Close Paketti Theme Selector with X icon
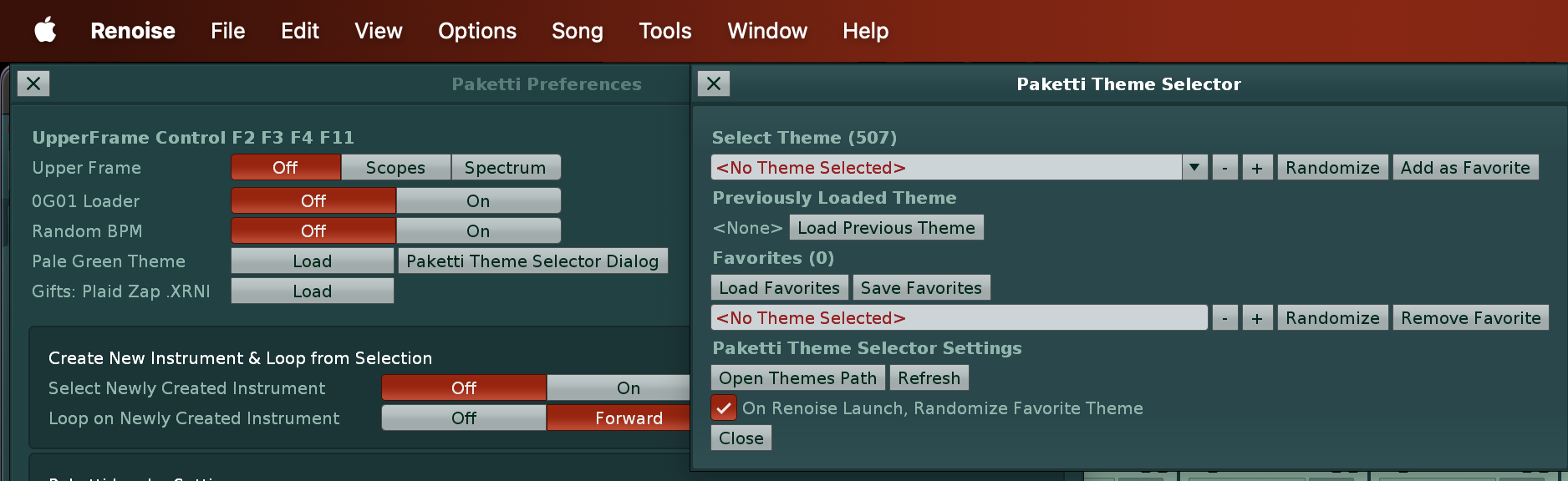1568x481 pixels. click(x=714, y=84)
